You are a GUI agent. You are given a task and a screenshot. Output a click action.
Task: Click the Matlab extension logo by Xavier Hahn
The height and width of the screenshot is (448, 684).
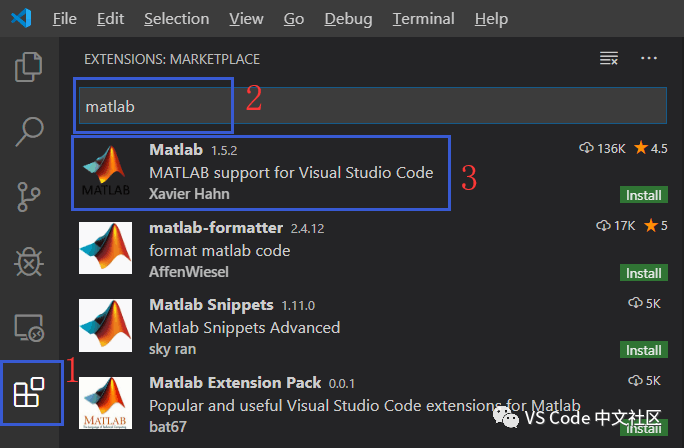[x=106, y=171]
